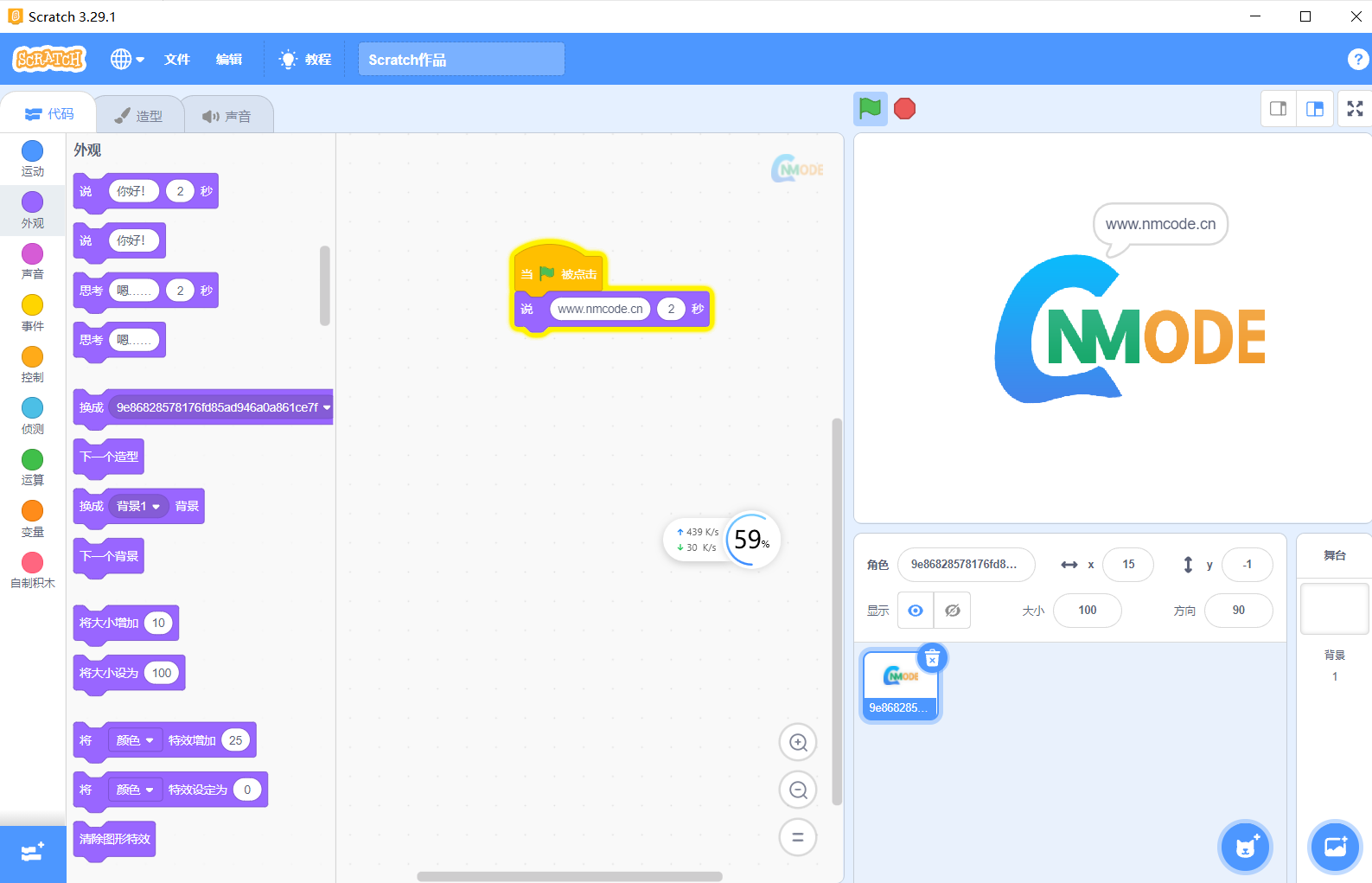This screenshot has height=883, width=1372.
Task: Click the 清除图形特效 block
Action: (x=114, y=839)
